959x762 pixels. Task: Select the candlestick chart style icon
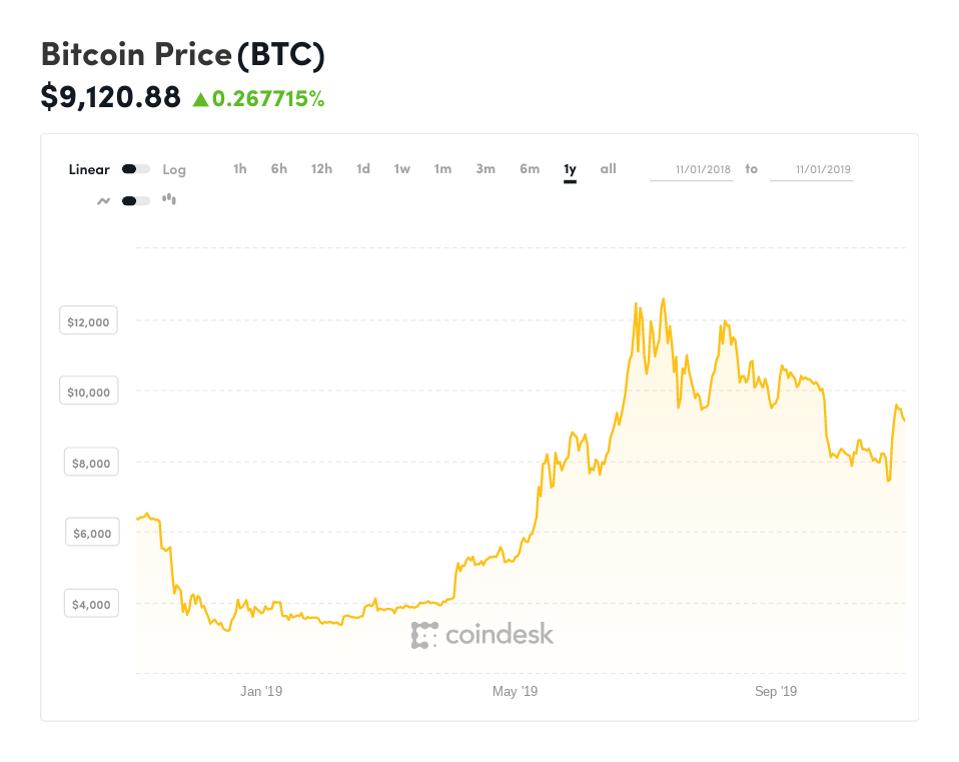coord(170,199)
